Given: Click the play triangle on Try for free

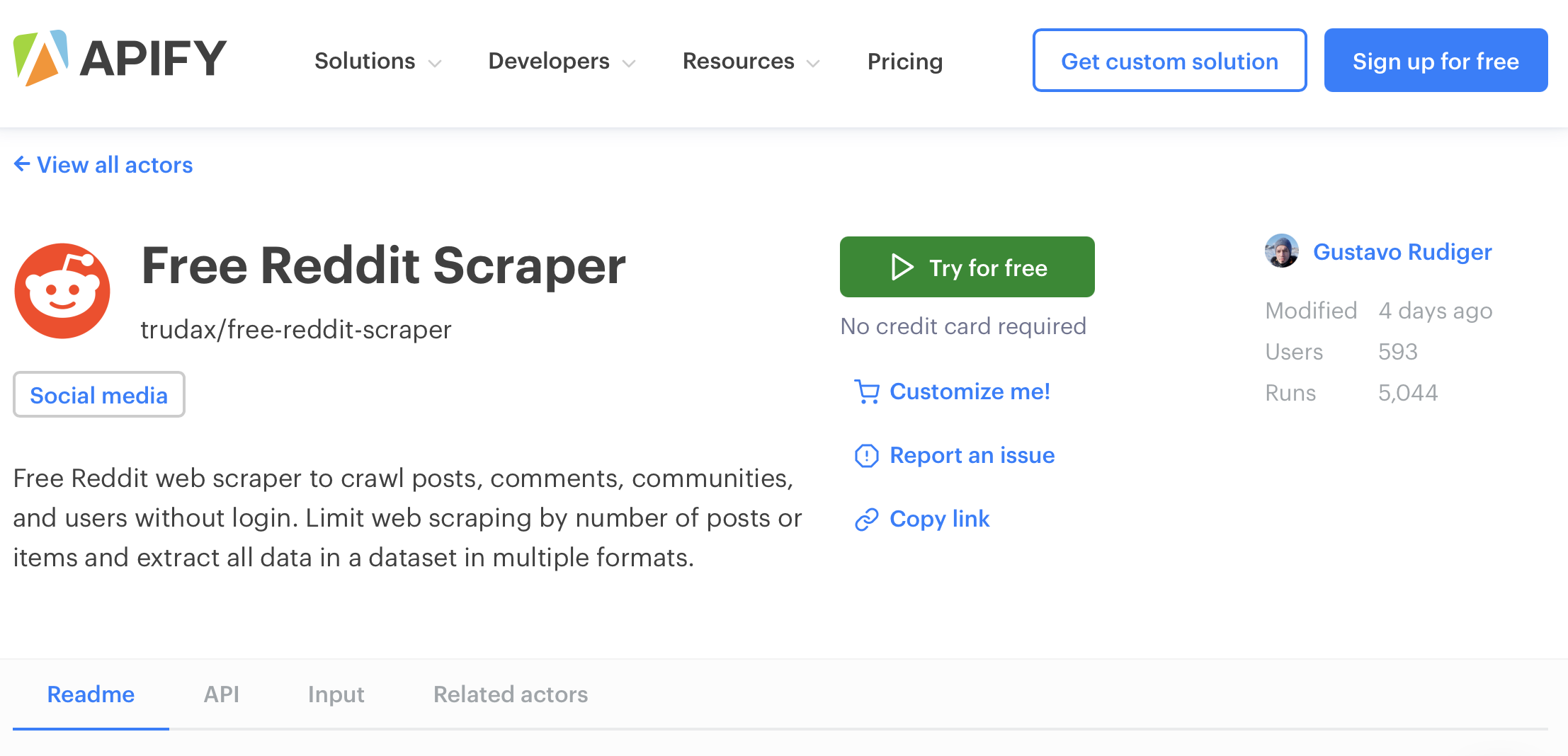Looking at the screenshot, I should [902, 268].
